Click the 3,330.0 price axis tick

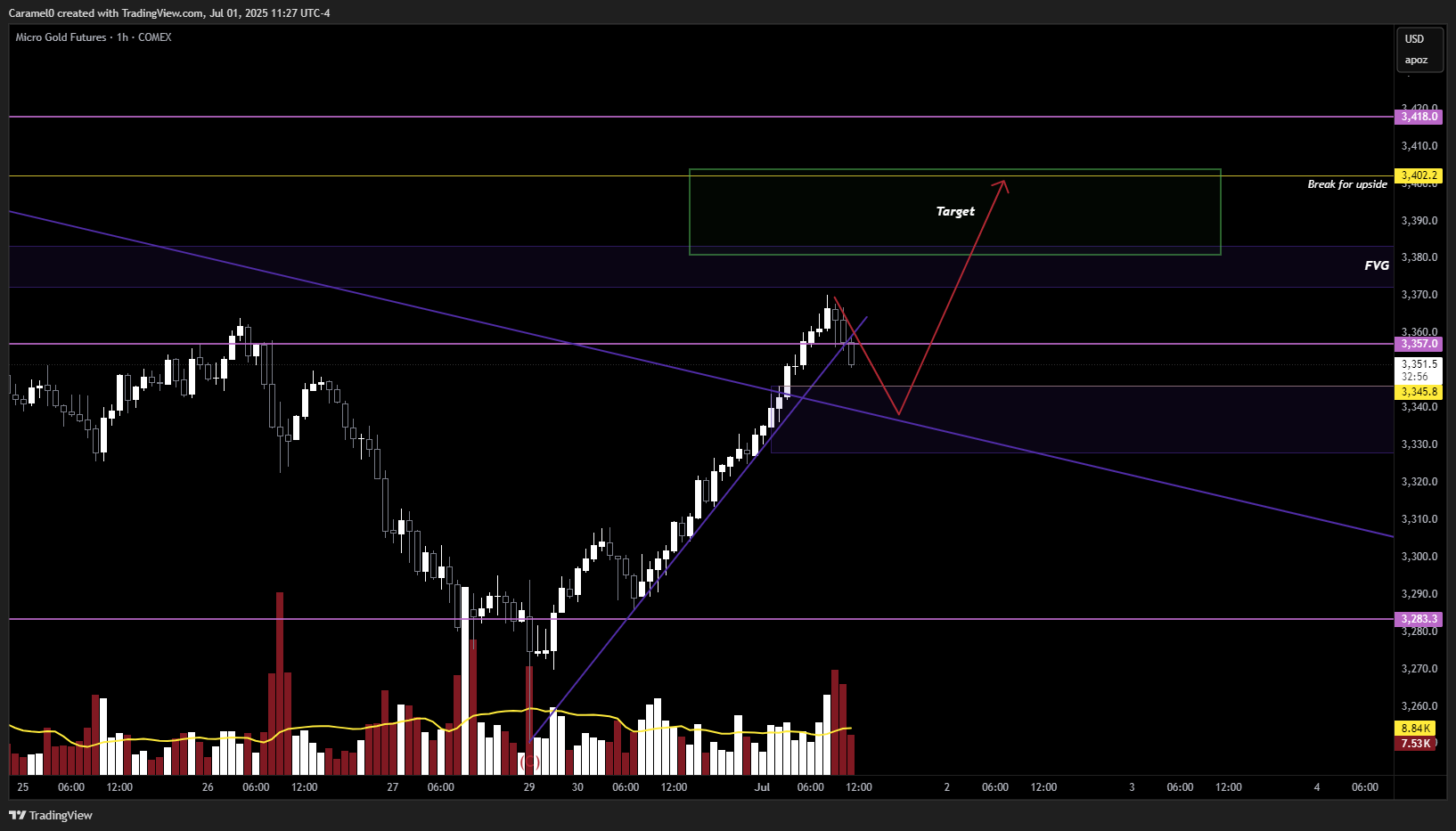click(x=1419, y=444)
